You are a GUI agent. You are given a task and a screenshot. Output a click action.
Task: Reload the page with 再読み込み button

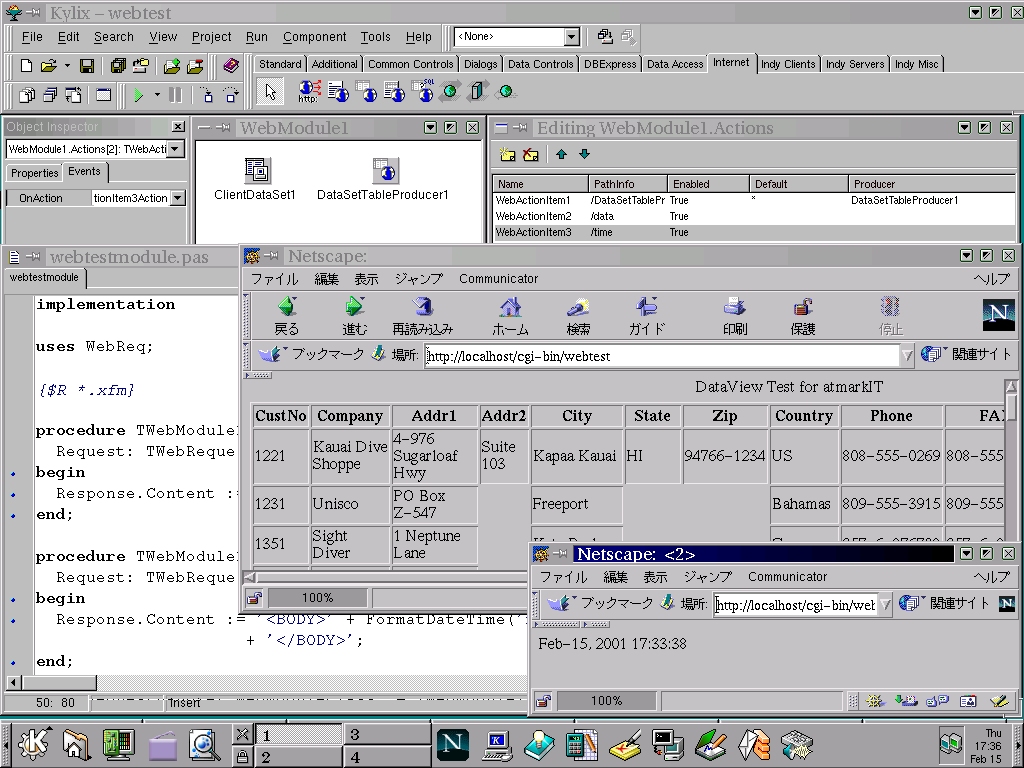point(423,316)
